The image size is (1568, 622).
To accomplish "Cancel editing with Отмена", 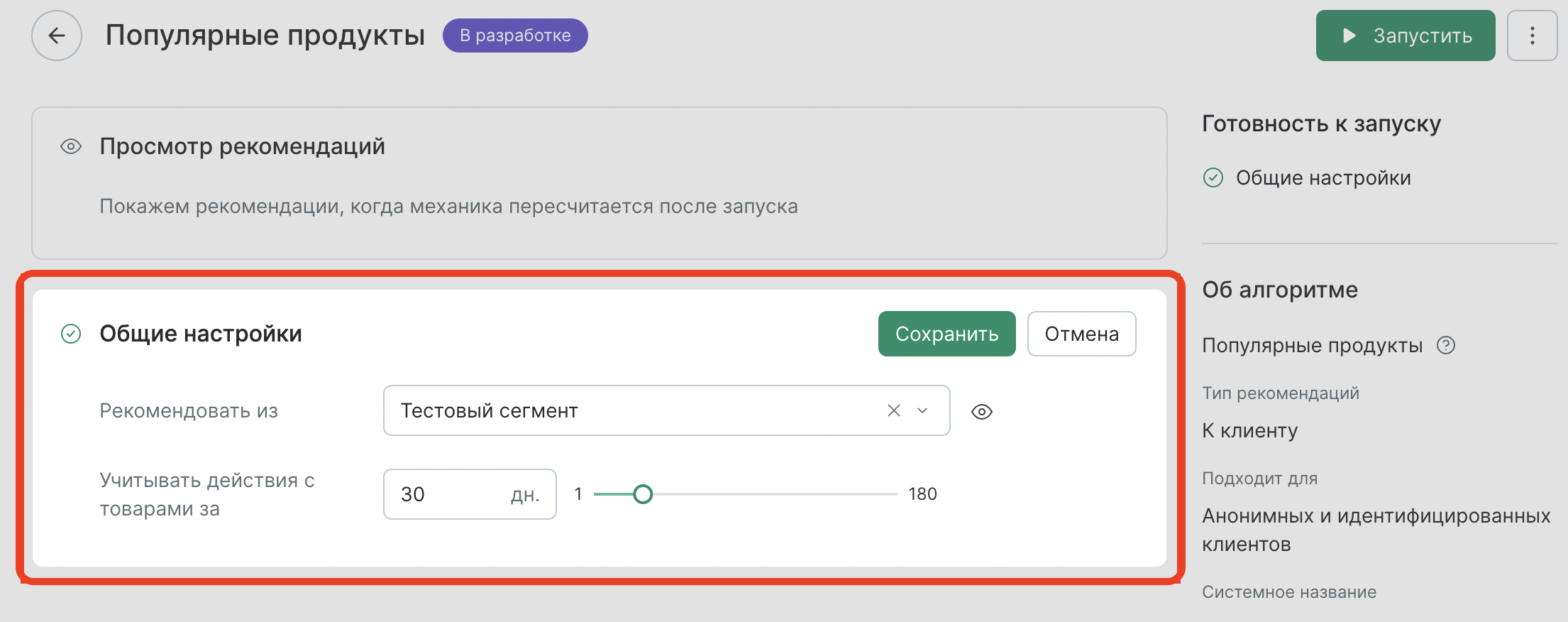I will pyautogui.click(x=1081, y=334).
